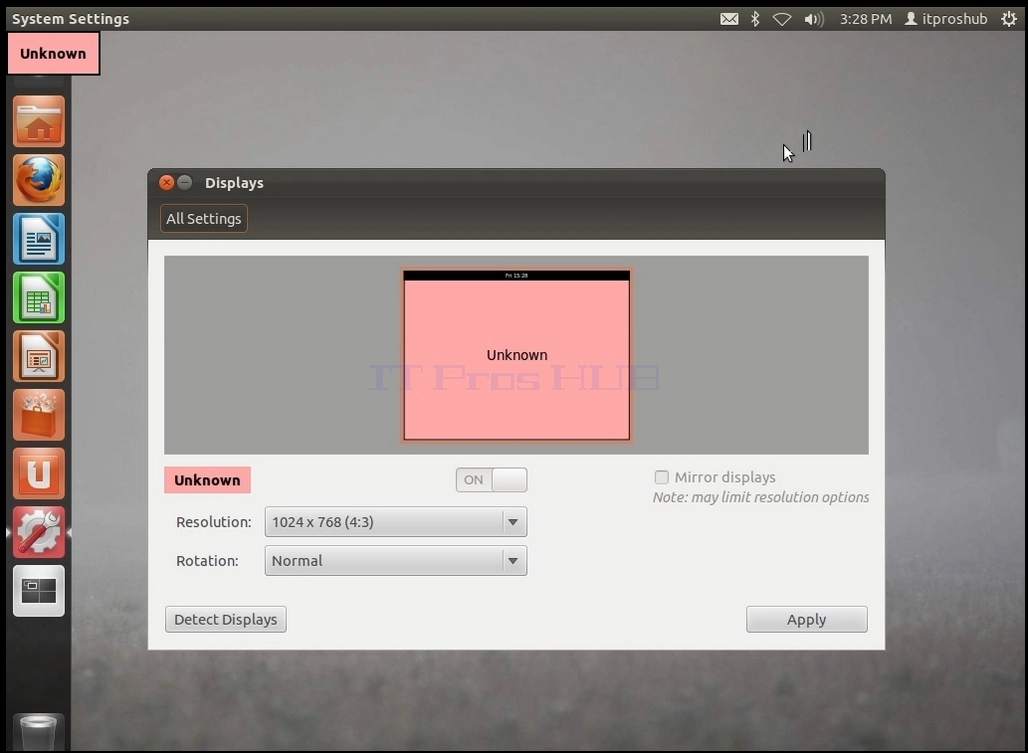The height and width of the screenshot is (753, 1028).
Task: Expand the Rotation dropdown
Action: pyautogui.click(x=395, y=561)
